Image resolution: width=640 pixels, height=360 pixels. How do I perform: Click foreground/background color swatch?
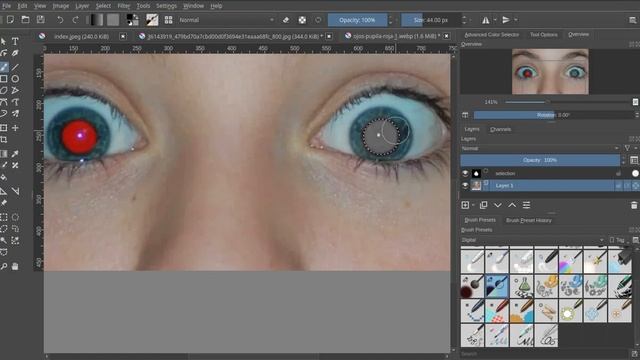pos(132,20)
